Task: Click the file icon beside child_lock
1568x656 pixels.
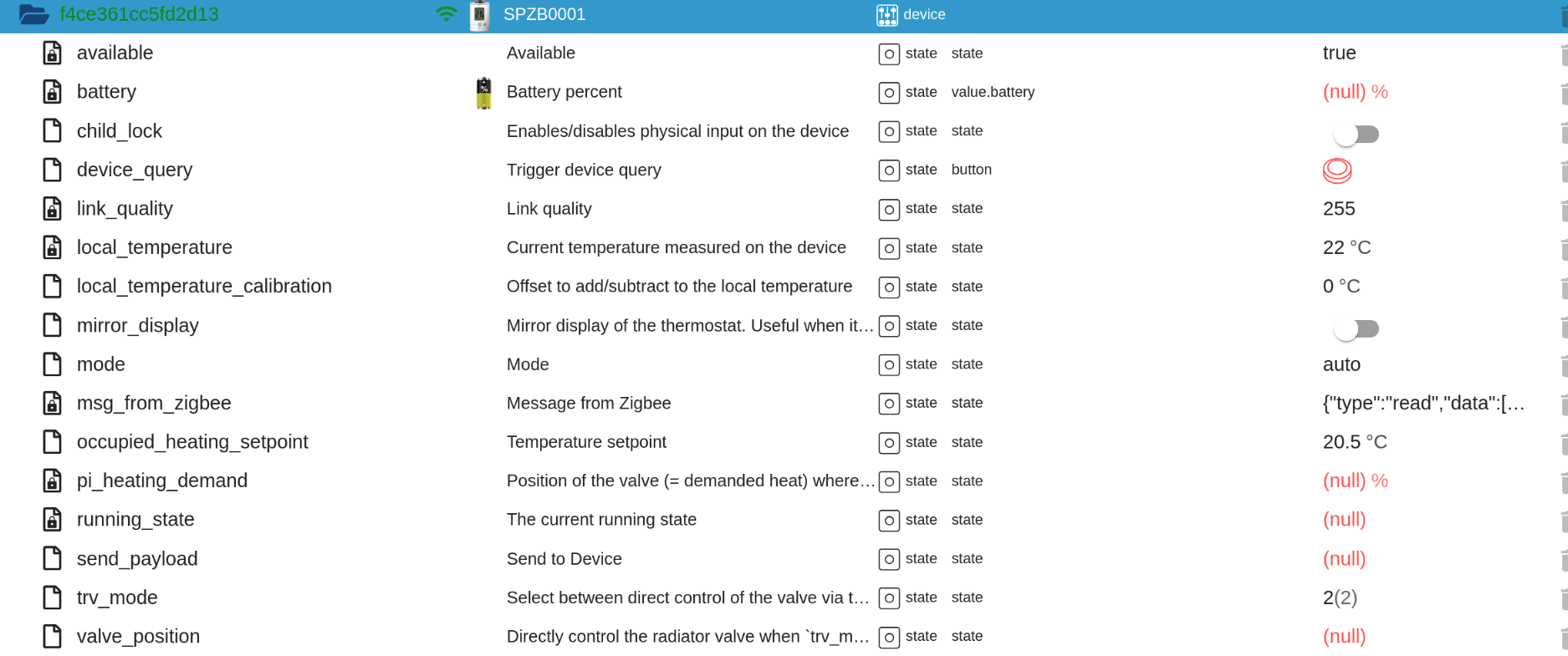Action: coord(52,131)
